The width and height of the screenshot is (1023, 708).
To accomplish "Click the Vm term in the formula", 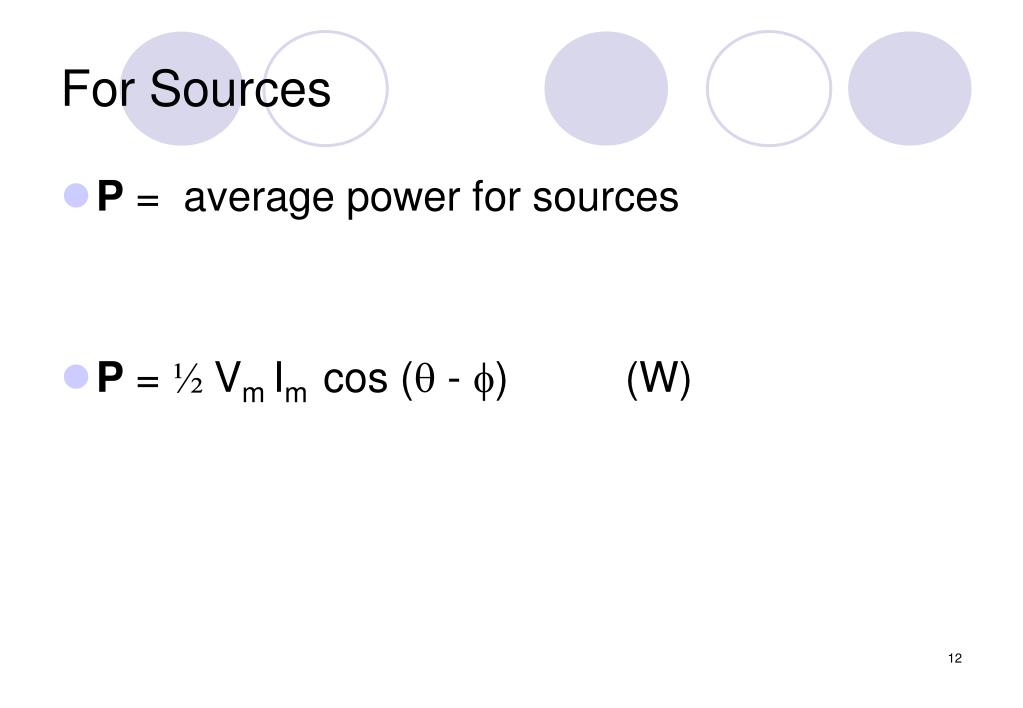I will click(x=239, y=382).
